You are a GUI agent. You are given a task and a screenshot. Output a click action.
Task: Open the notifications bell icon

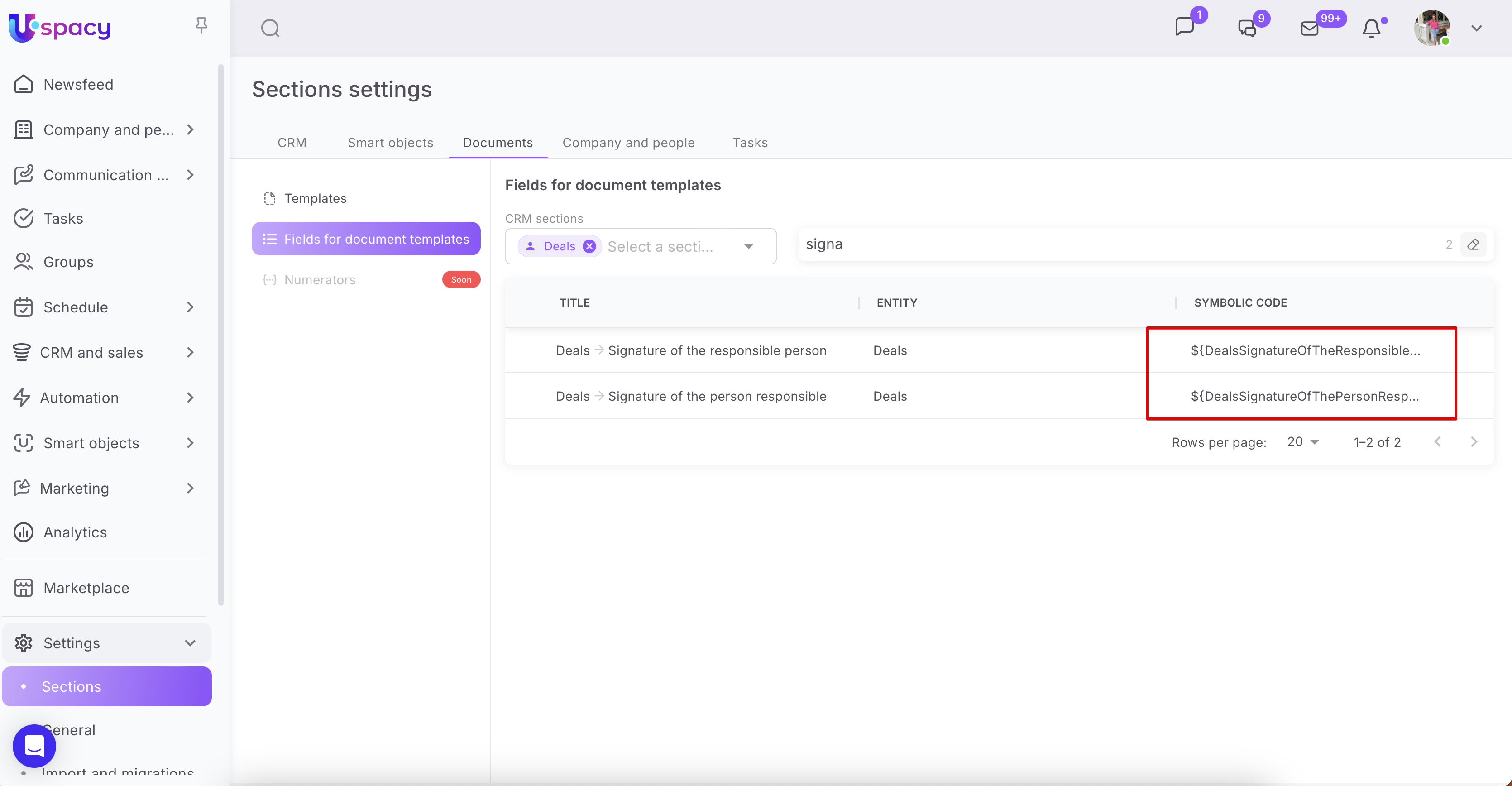1371,28
